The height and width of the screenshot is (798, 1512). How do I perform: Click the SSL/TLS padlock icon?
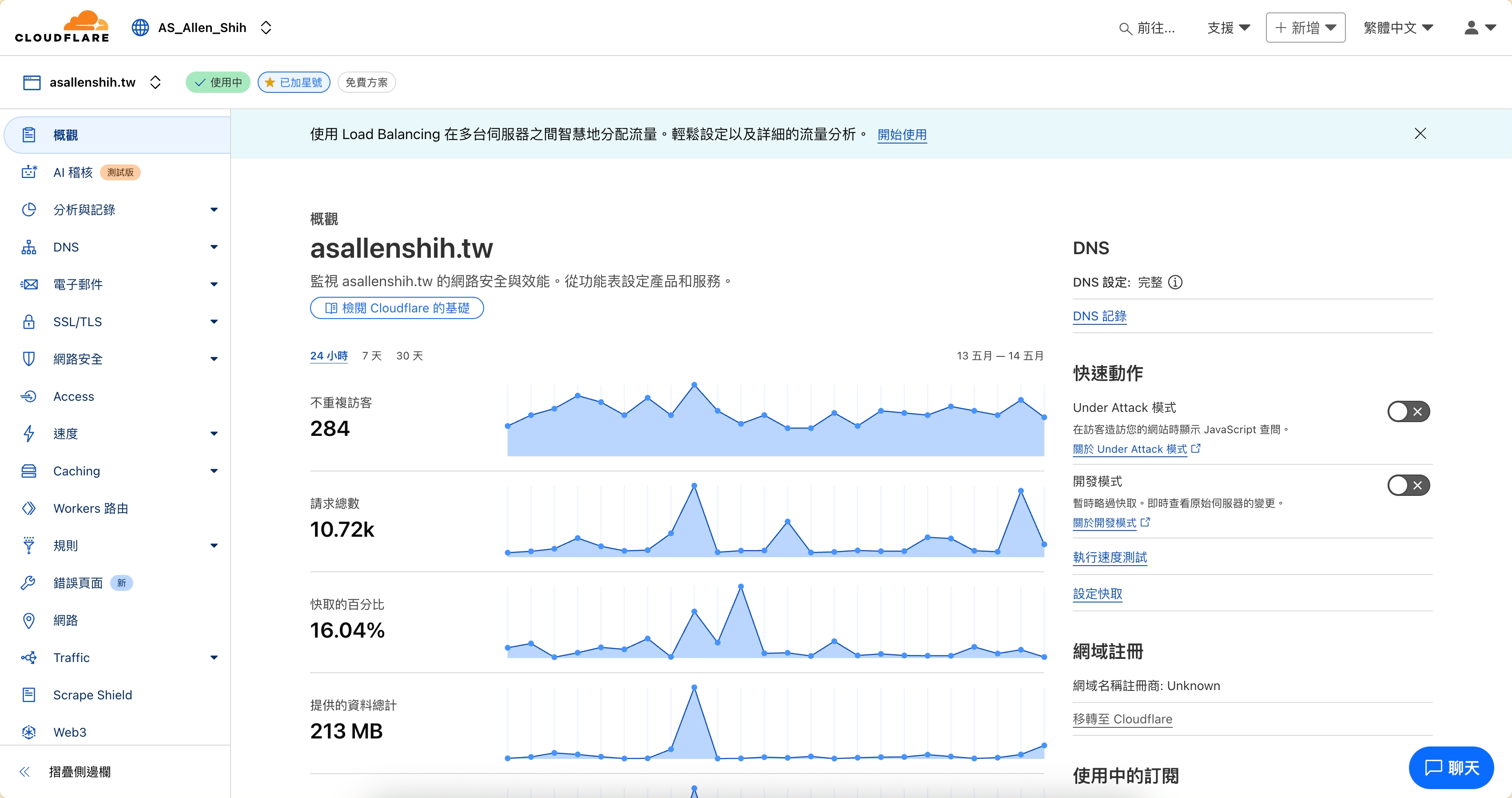[29, 322]
